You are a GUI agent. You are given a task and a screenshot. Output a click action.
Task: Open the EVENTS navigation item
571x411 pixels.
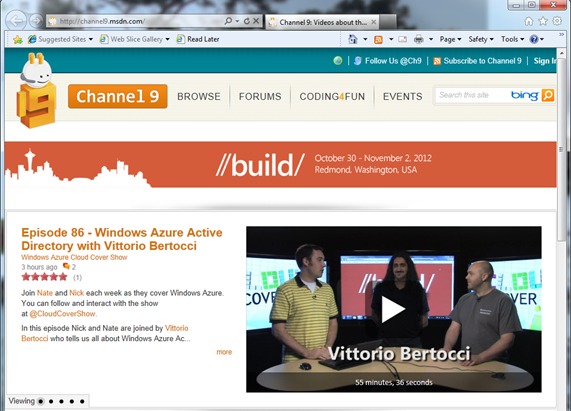[402, 96]
